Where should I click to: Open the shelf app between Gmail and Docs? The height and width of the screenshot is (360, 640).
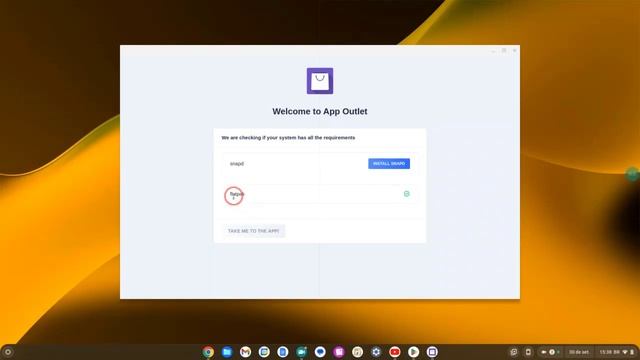[x=264, y=352]
